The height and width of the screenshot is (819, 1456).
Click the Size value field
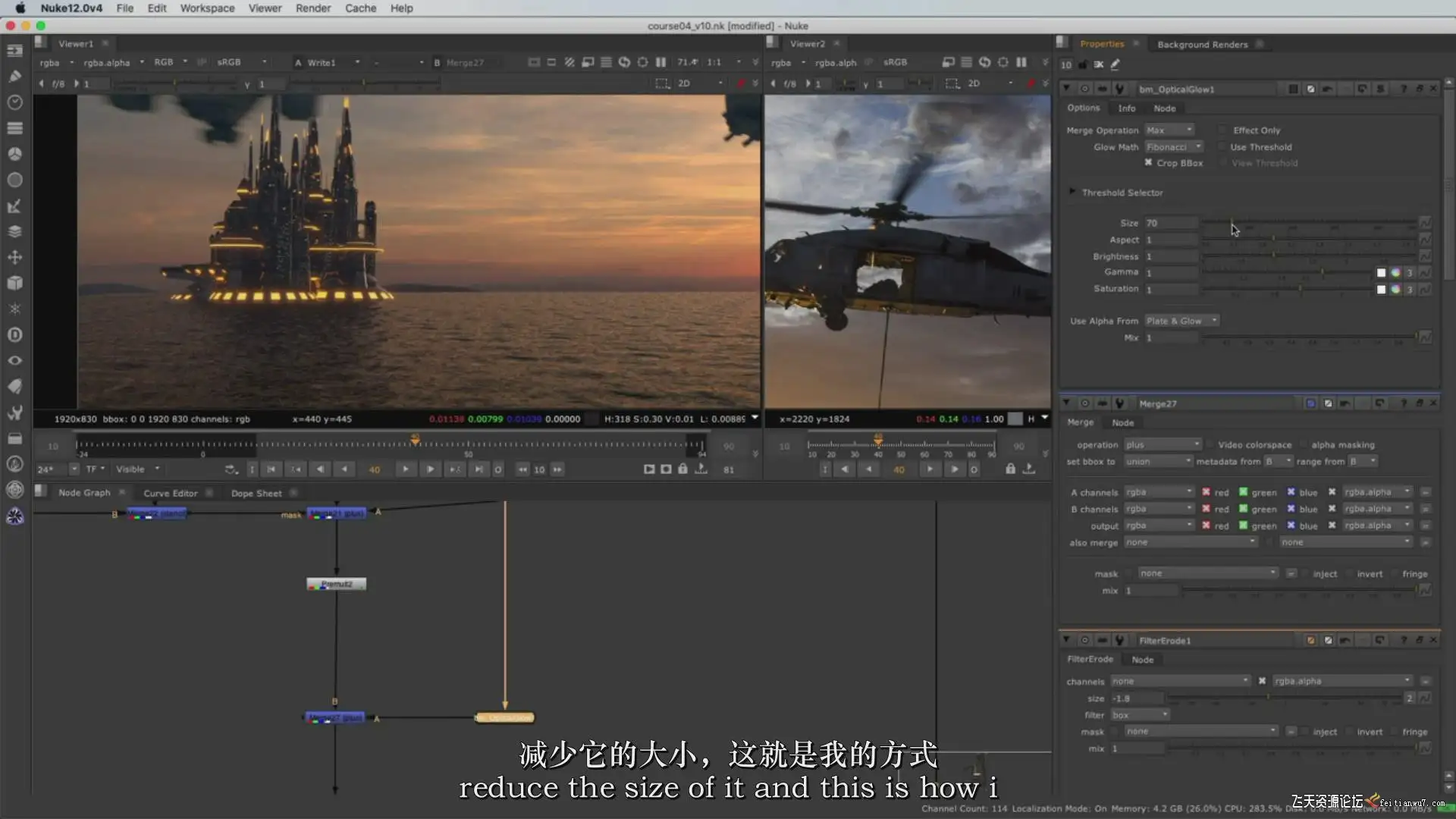click(x=1170, y=223)
